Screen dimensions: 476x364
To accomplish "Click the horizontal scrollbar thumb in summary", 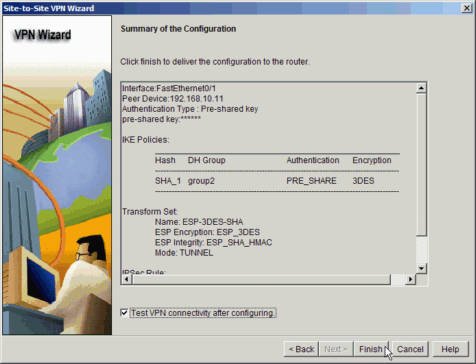I will pos(261,279).
